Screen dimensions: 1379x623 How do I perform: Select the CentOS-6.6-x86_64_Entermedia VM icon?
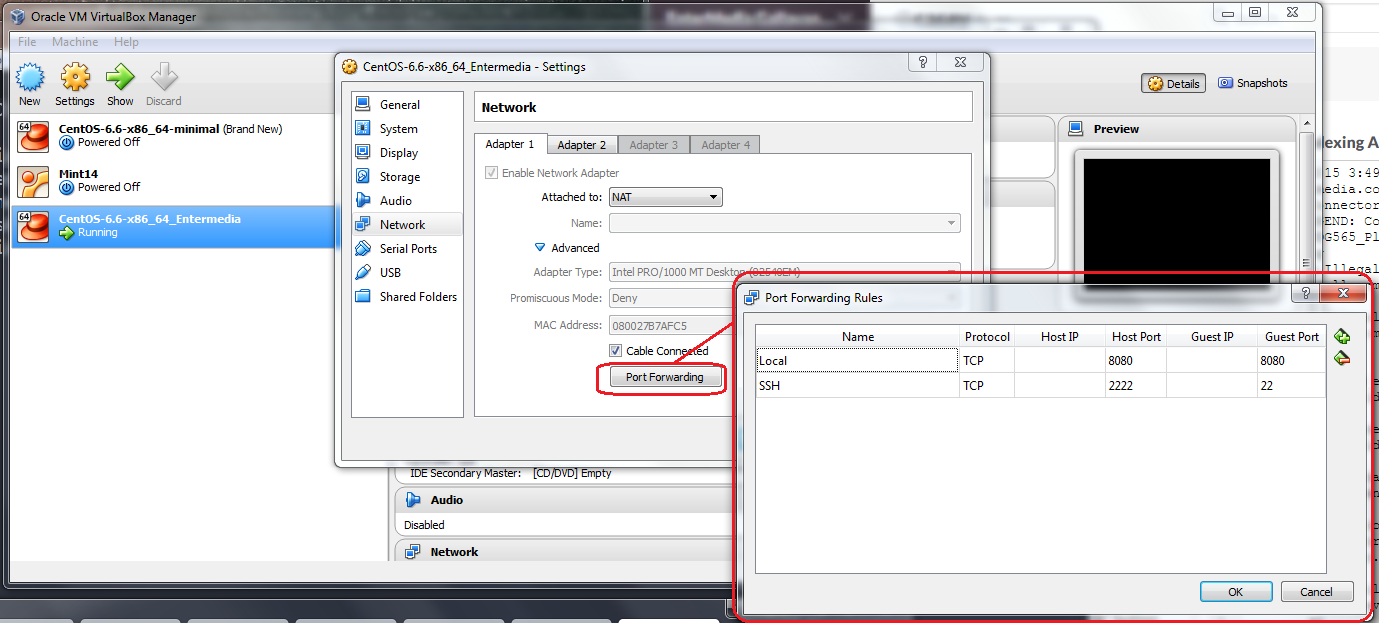pyautogui.click(x=34, y=226)
